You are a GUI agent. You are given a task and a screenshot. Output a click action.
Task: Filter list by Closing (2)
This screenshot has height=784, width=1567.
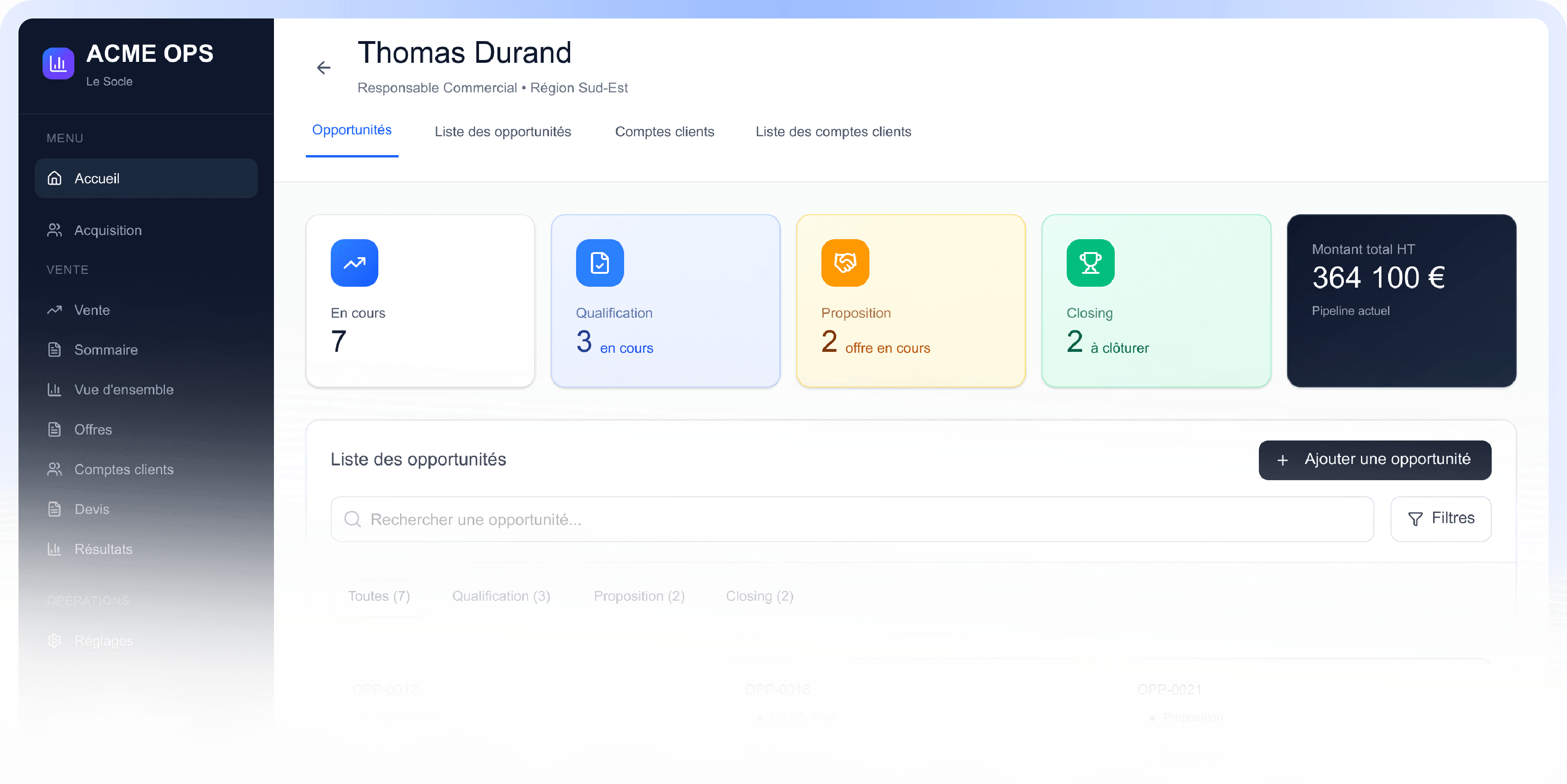759,596
